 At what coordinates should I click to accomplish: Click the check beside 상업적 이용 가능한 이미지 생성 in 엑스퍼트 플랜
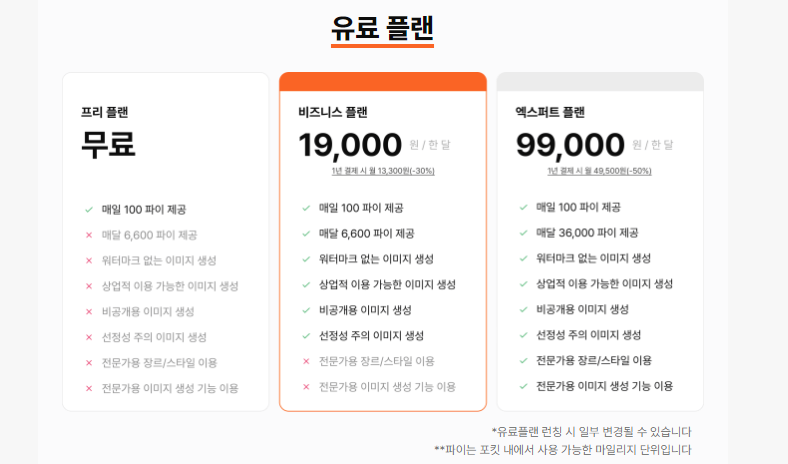tap(523, 284)
